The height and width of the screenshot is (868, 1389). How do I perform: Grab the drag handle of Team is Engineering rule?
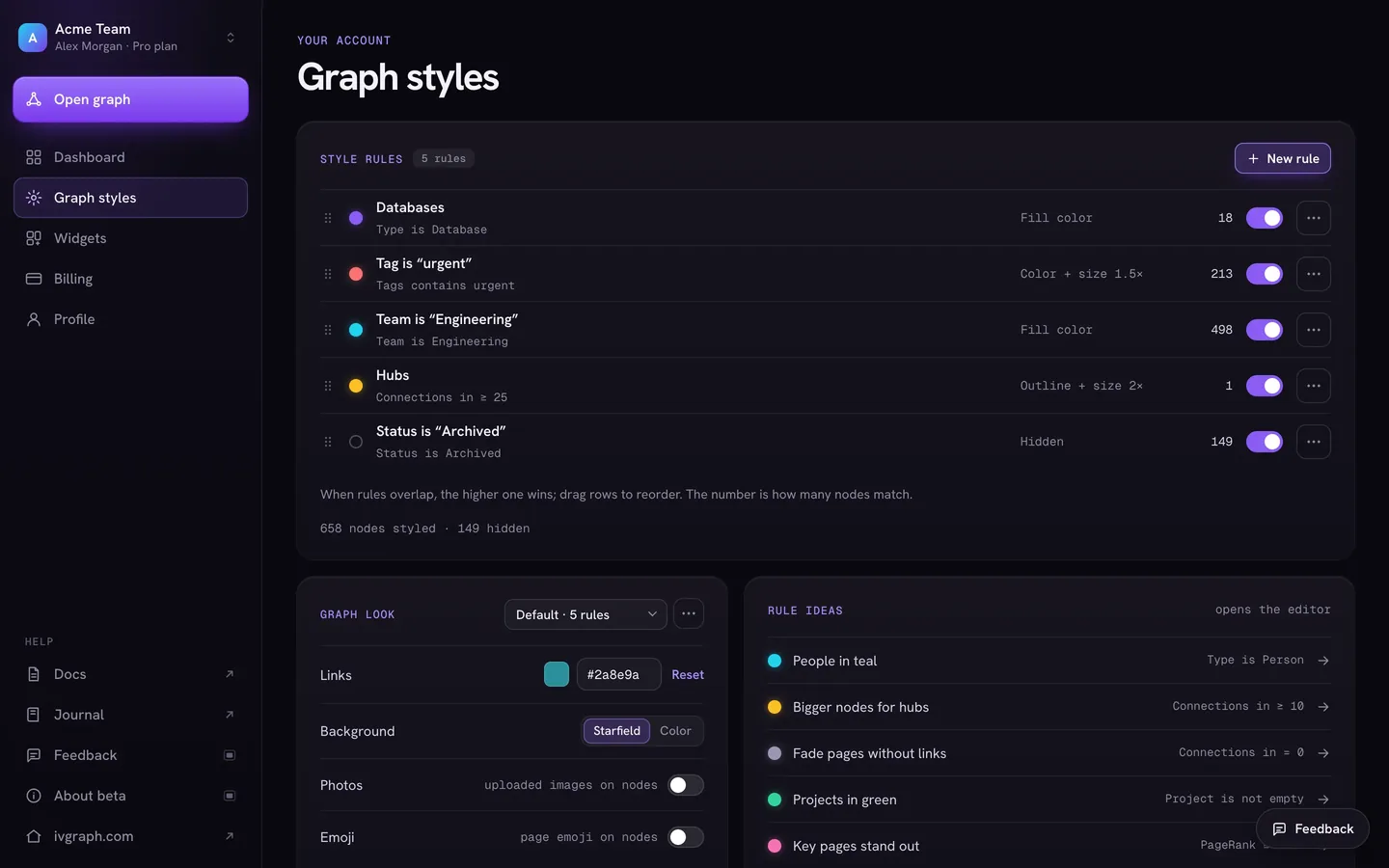(x=328, y=330)
